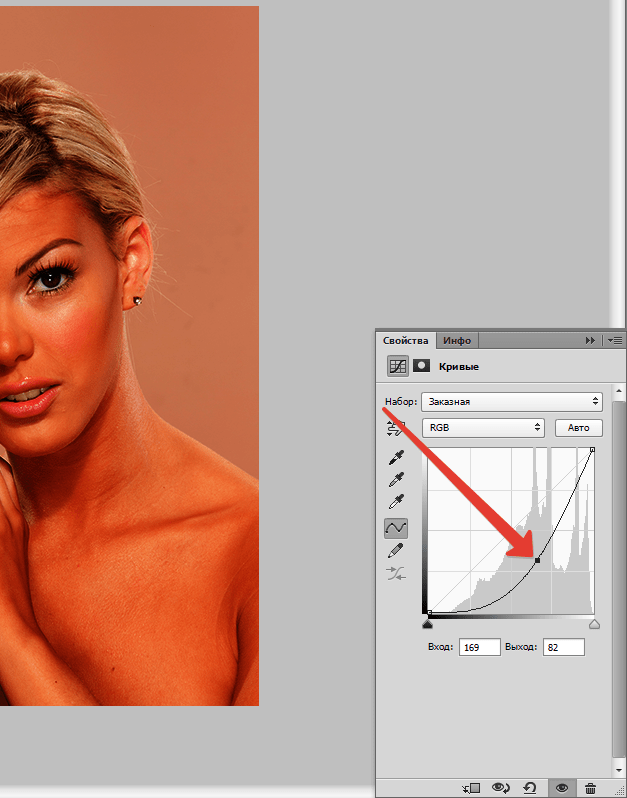This screenshot has width=627, height=798.
Task: Reset adjustment to defaults icon
Action: [x=530, y=788]
